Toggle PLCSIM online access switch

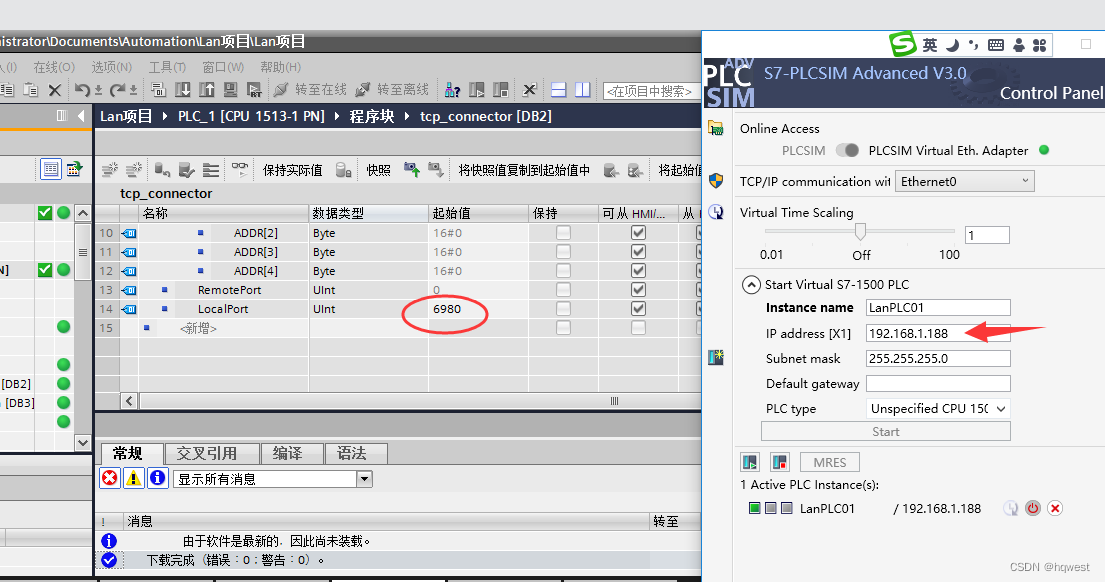click(847, 150)
